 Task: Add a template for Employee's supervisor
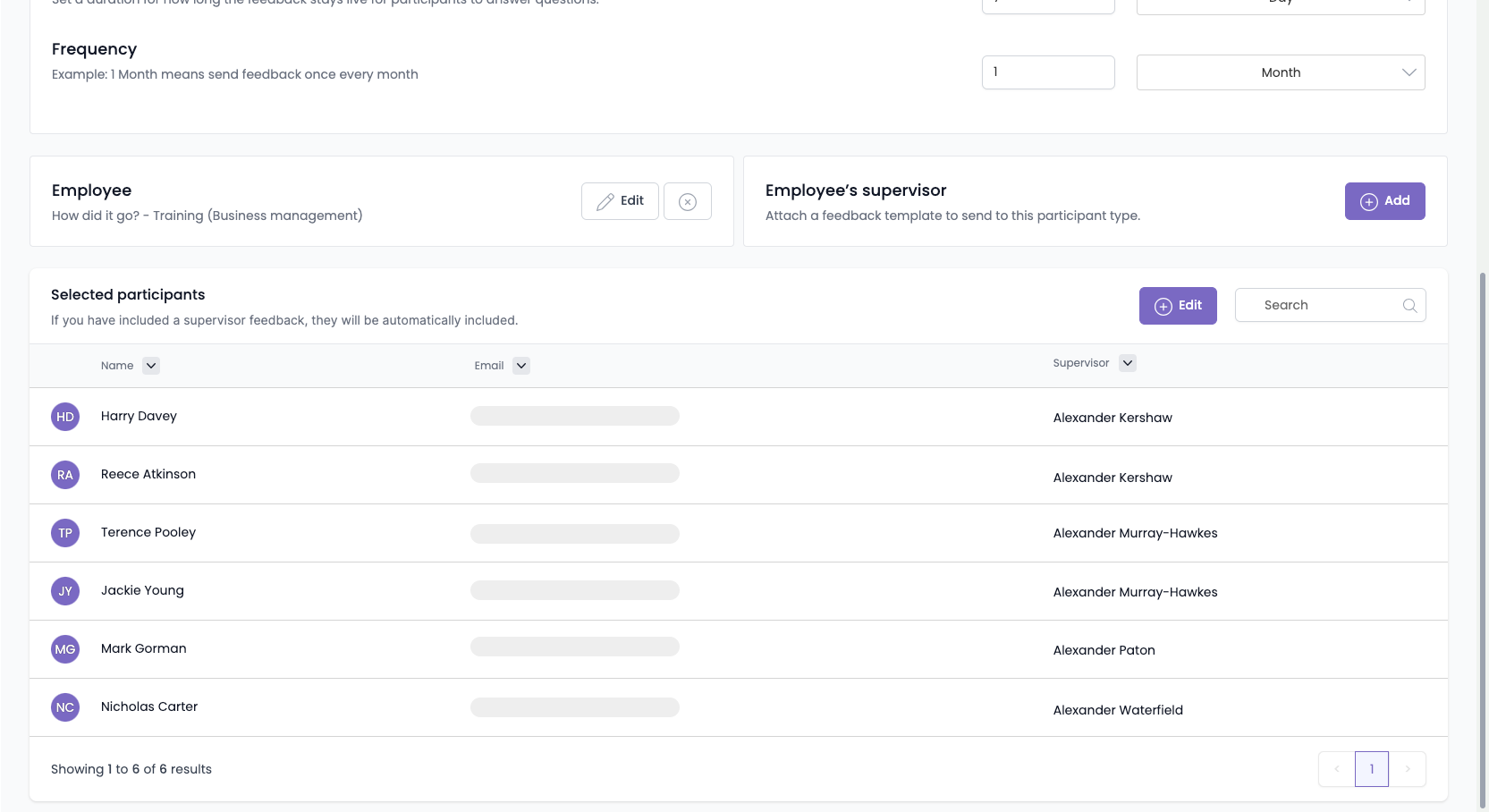tap(1384, 201)
